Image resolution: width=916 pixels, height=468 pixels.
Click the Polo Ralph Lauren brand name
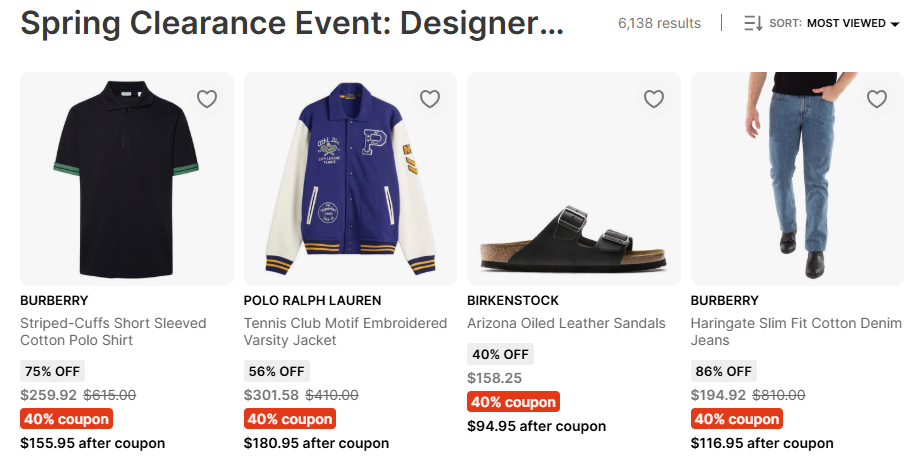pos(312,300)
